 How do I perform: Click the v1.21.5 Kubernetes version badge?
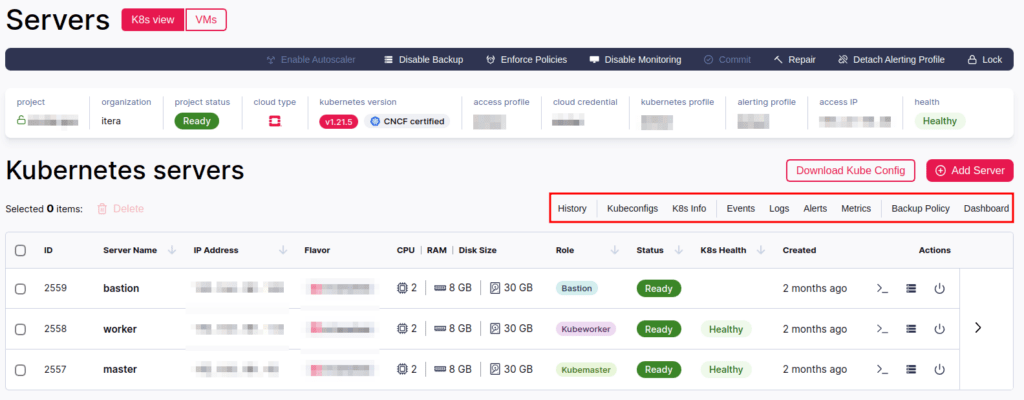coord(338,121)
